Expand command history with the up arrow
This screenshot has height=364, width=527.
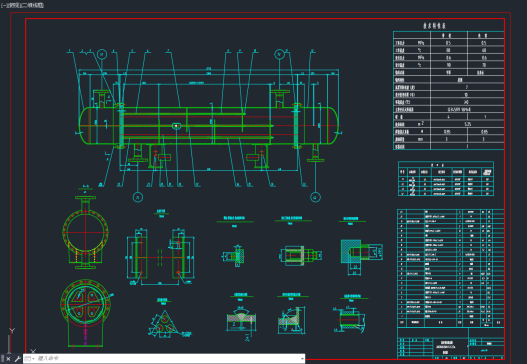pyautogui.click(x=302, y=359)
